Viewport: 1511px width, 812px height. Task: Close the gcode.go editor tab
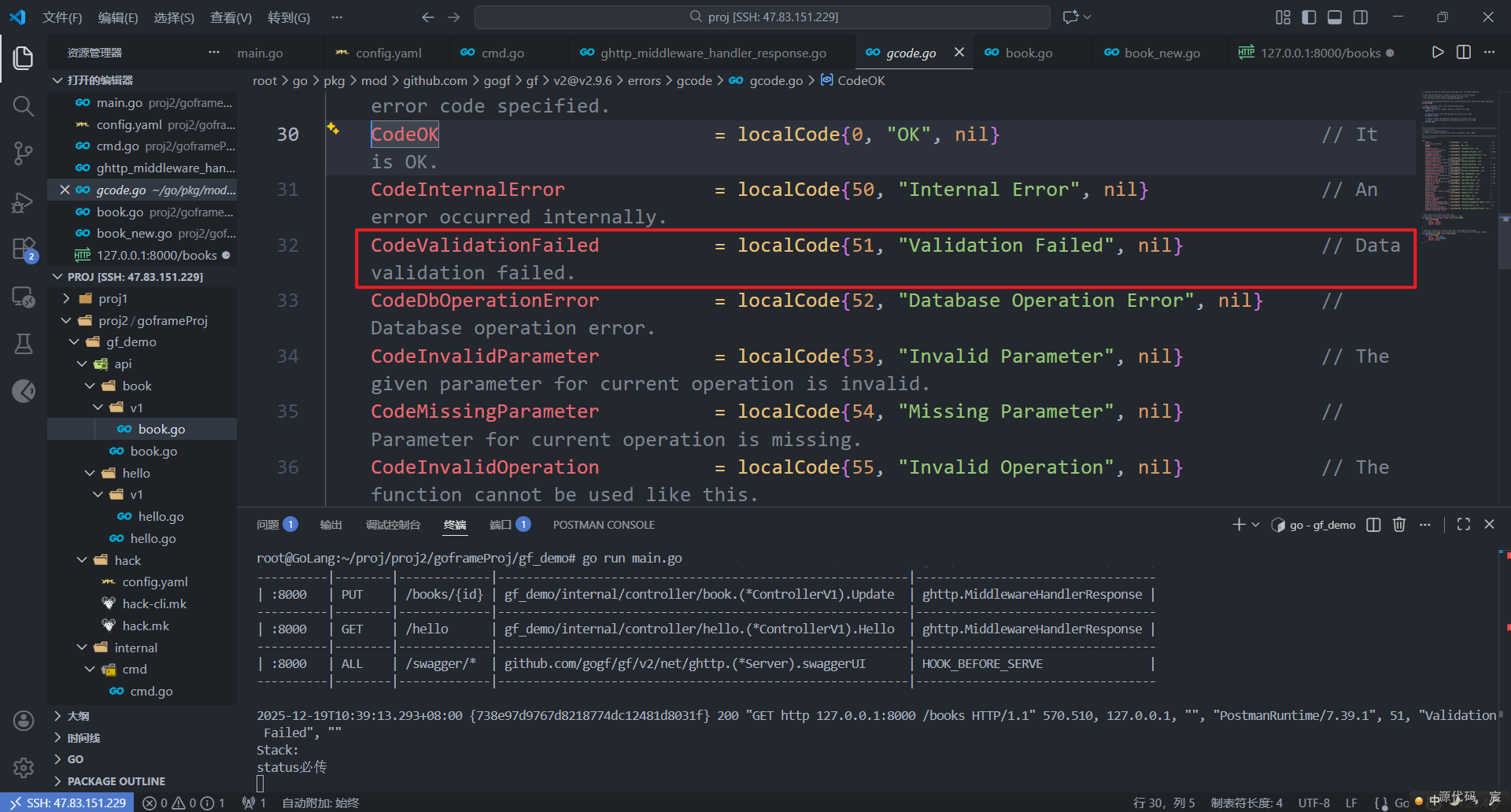coord(959,52)
